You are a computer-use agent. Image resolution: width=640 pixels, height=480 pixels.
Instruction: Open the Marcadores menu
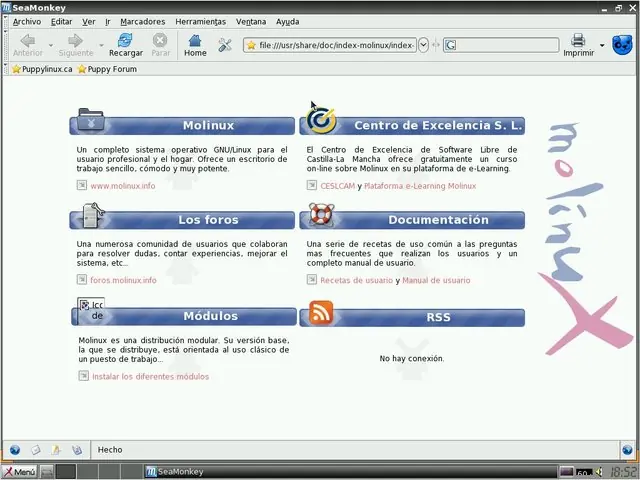point(143,22)
